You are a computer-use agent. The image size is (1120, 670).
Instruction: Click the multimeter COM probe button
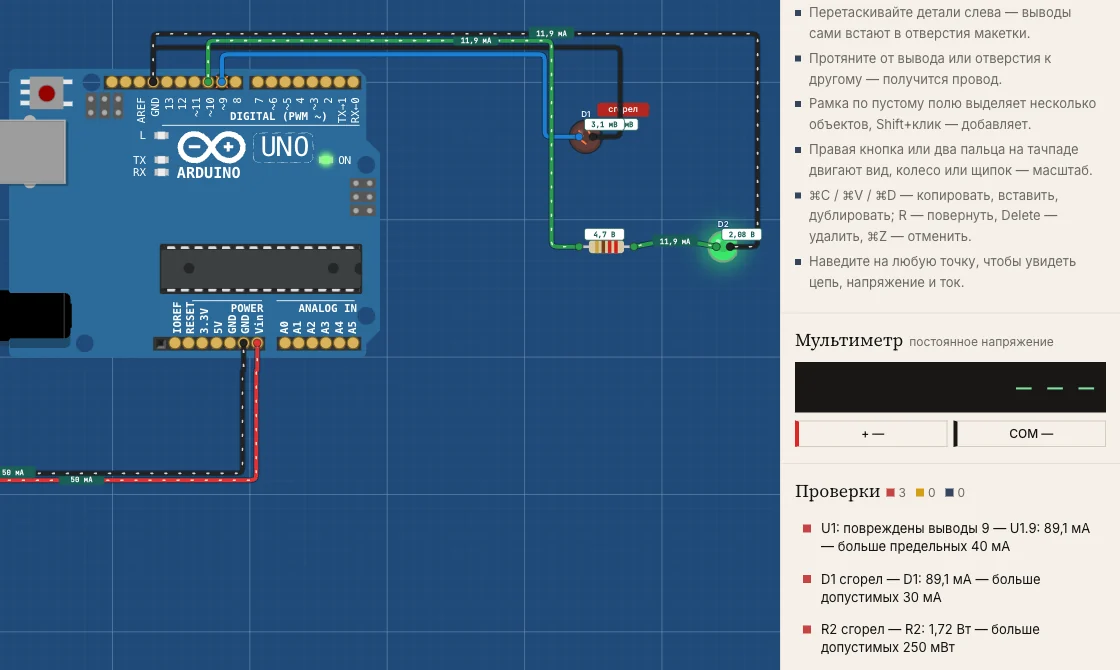1029,434
